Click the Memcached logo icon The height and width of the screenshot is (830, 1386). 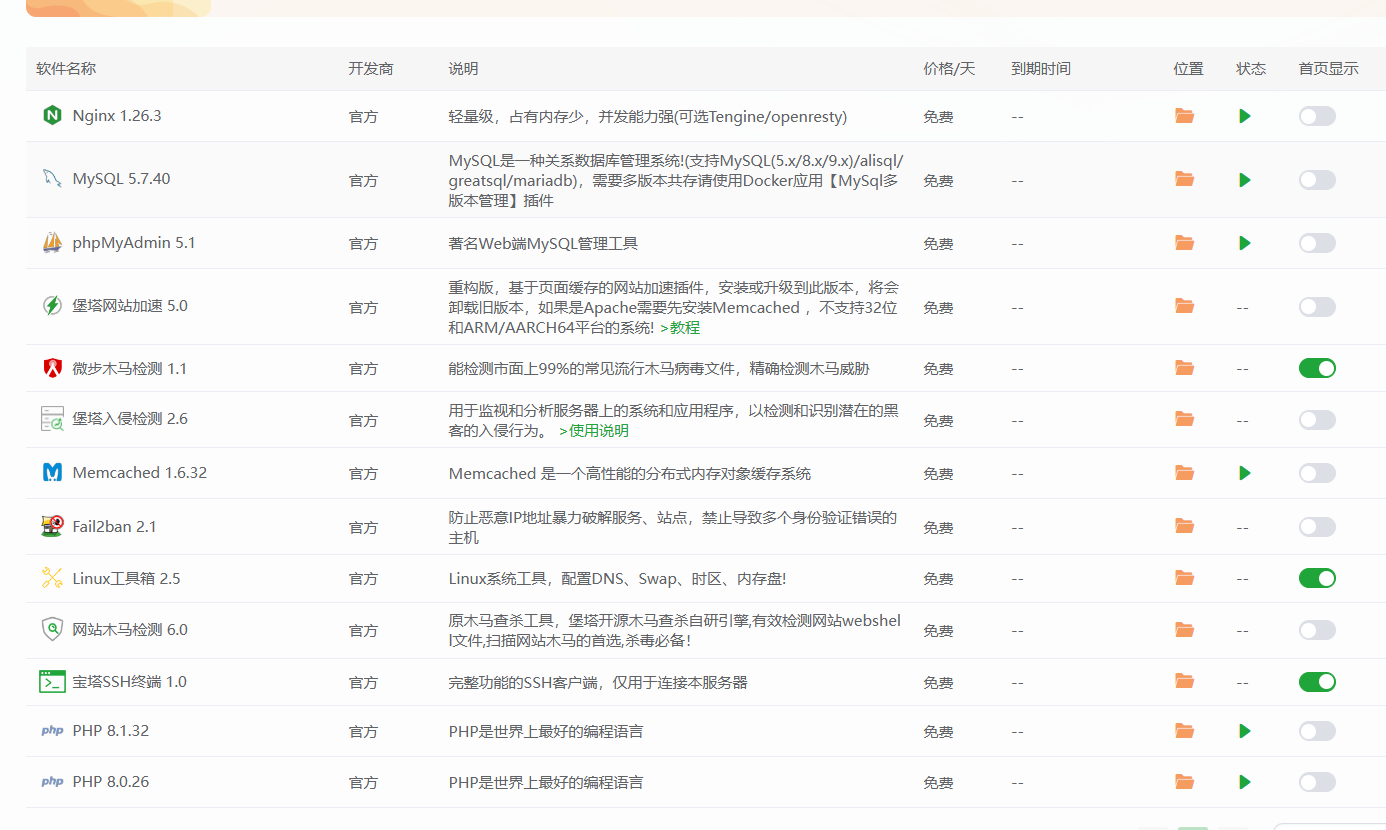[x=52, y=473]
